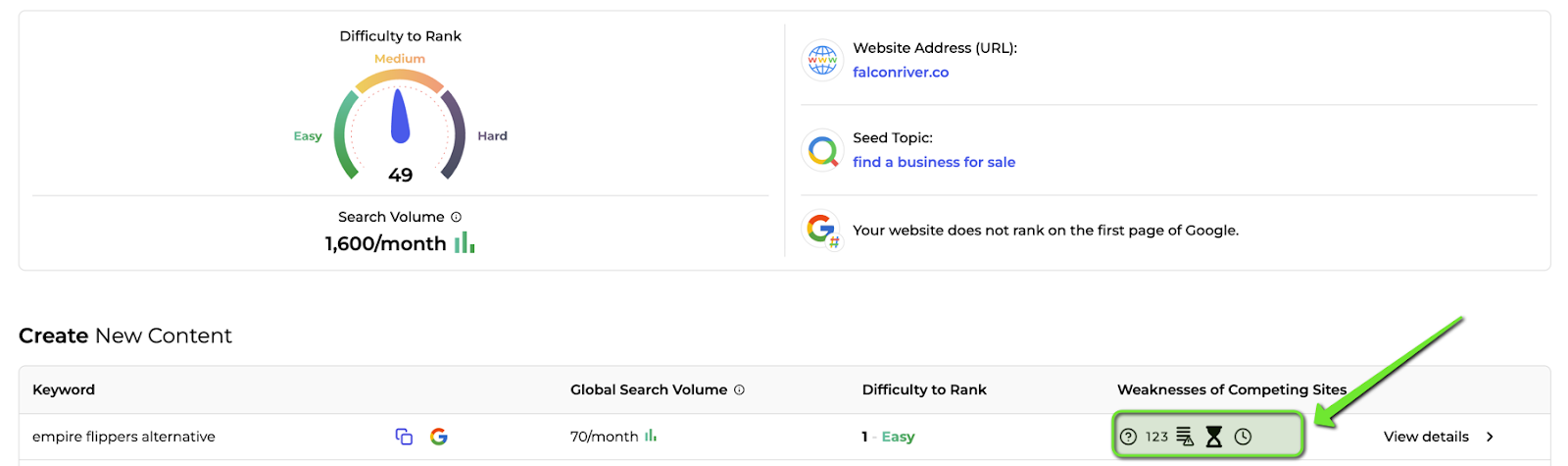Click the globe www website icon
This screenshot has width=1568, height=466.
(822, 60)
